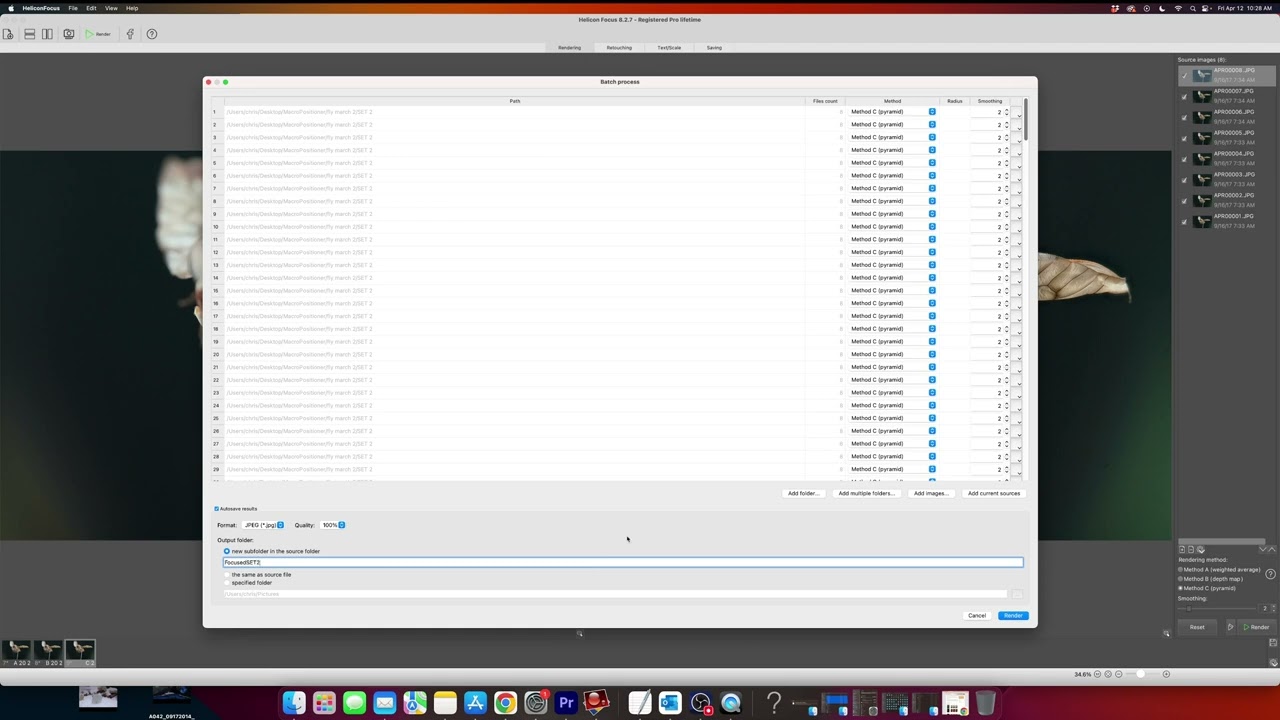
Task: Click the Add current sources button
Action: coord(994,493)
